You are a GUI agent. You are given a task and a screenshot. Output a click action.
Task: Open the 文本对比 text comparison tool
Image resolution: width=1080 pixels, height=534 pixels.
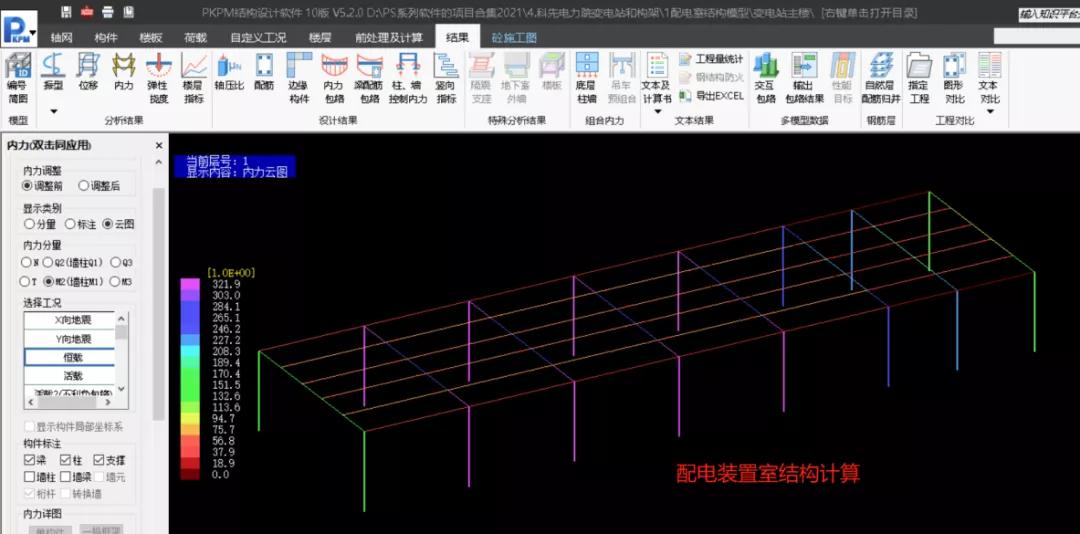point(989,79)
